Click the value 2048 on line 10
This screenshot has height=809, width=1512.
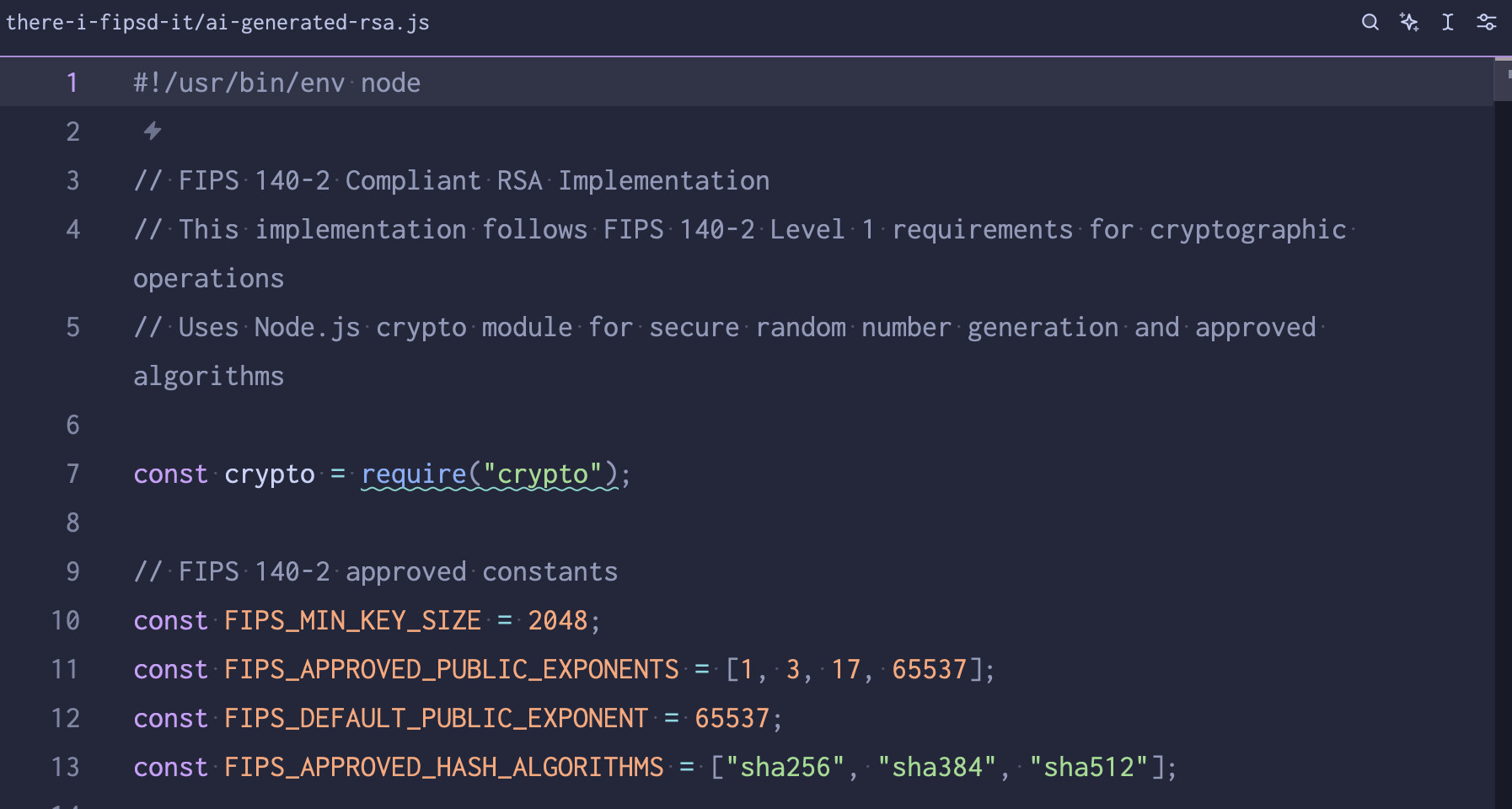pos(557,621)
